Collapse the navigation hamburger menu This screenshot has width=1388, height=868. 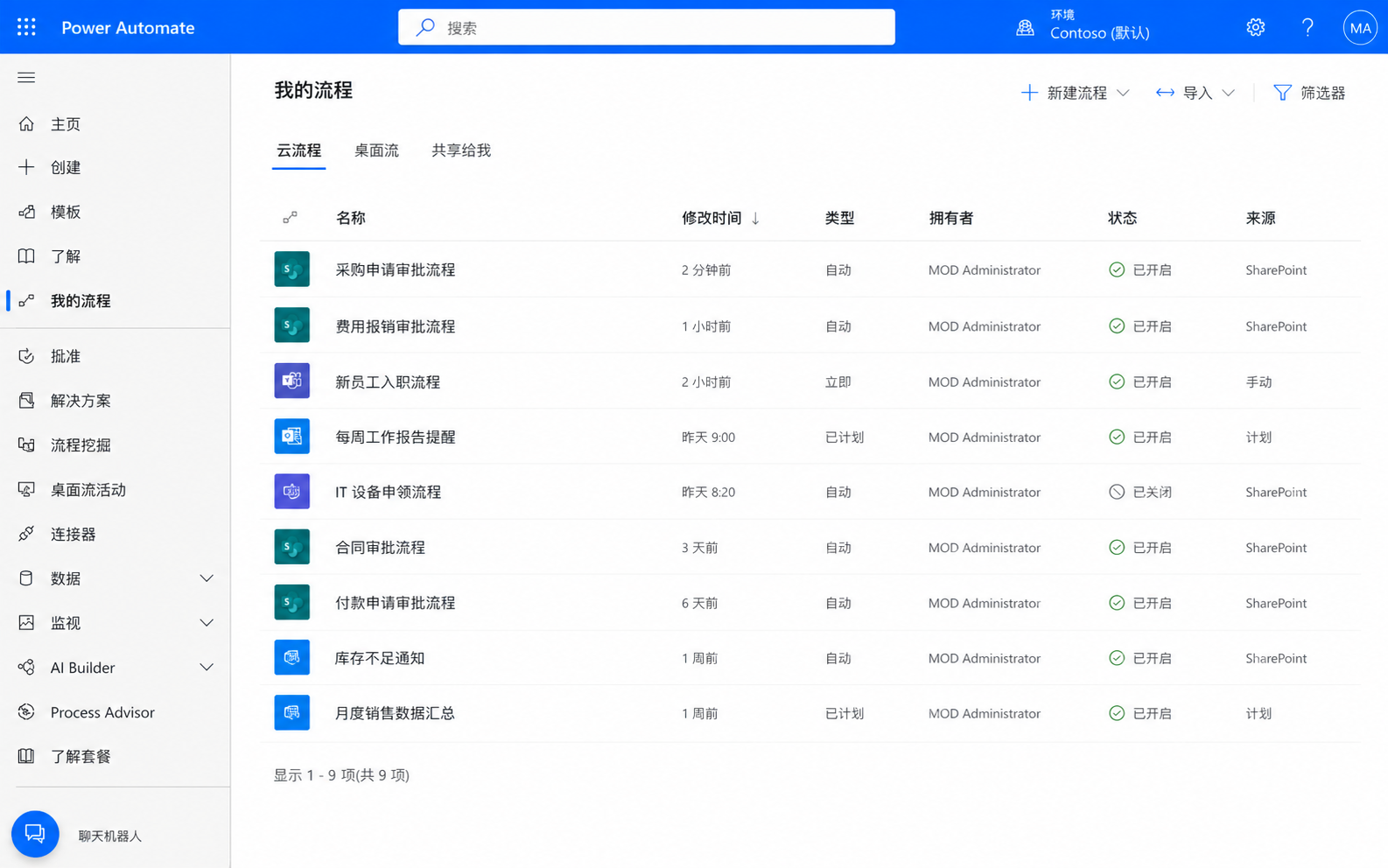tap(26, 78)
